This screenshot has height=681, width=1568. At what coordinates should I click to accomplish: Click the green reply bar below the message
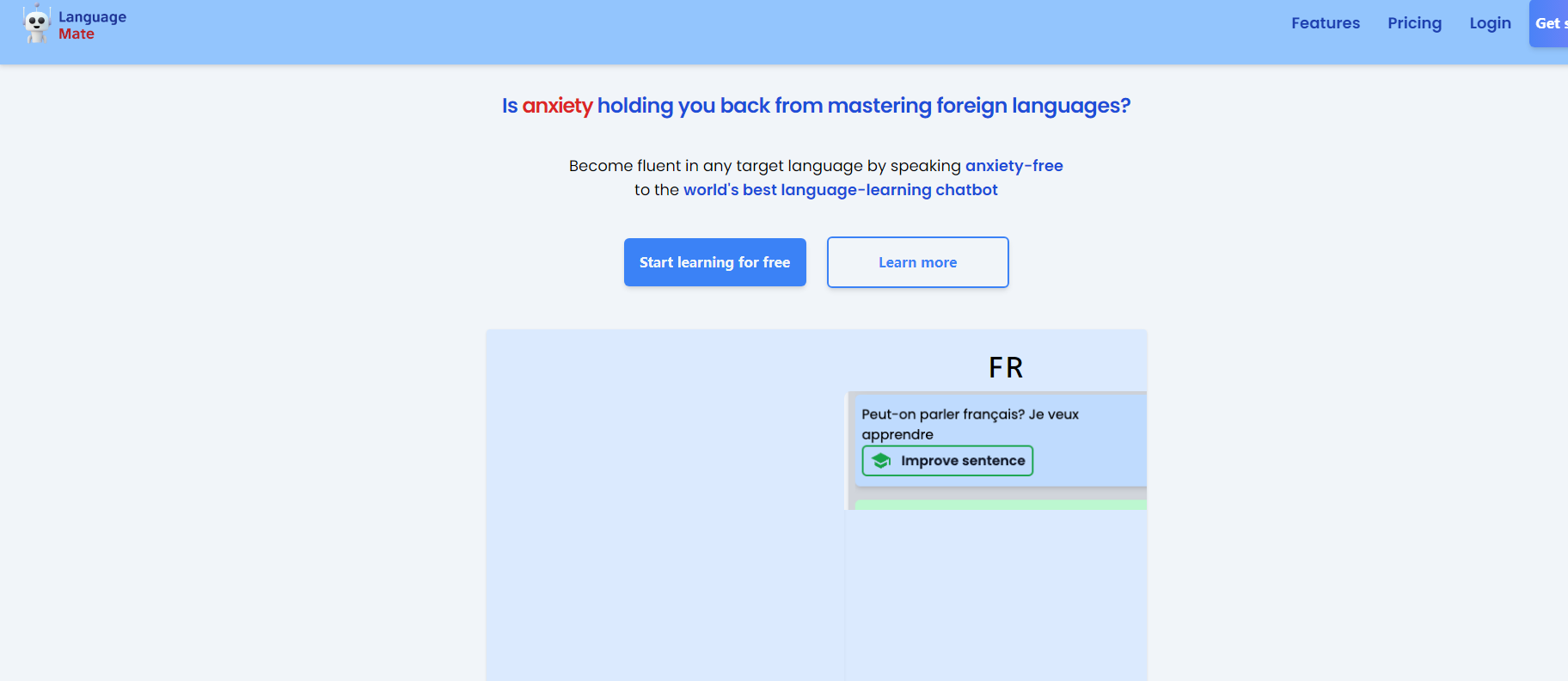1000,505
